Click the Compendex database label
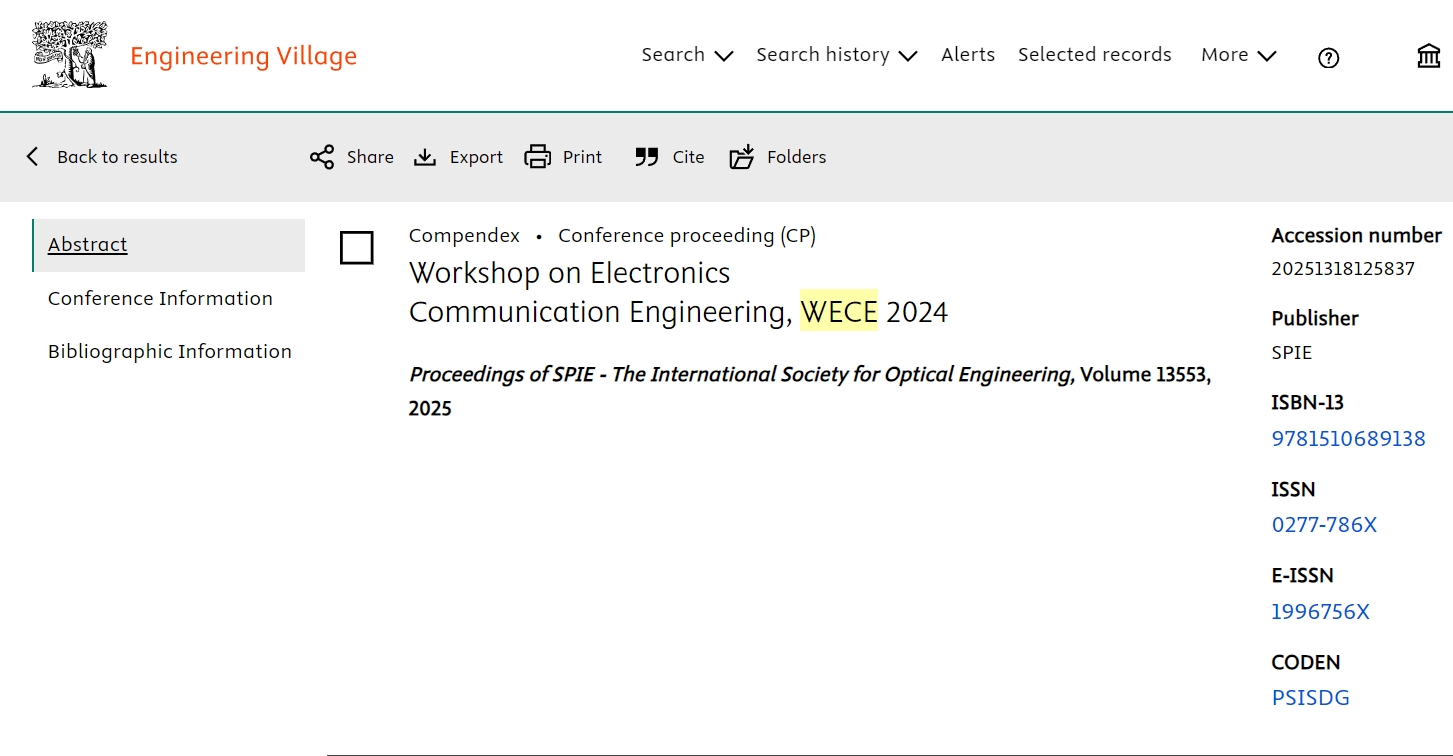Screen dimensions: 1453x756 click(464, 236)
